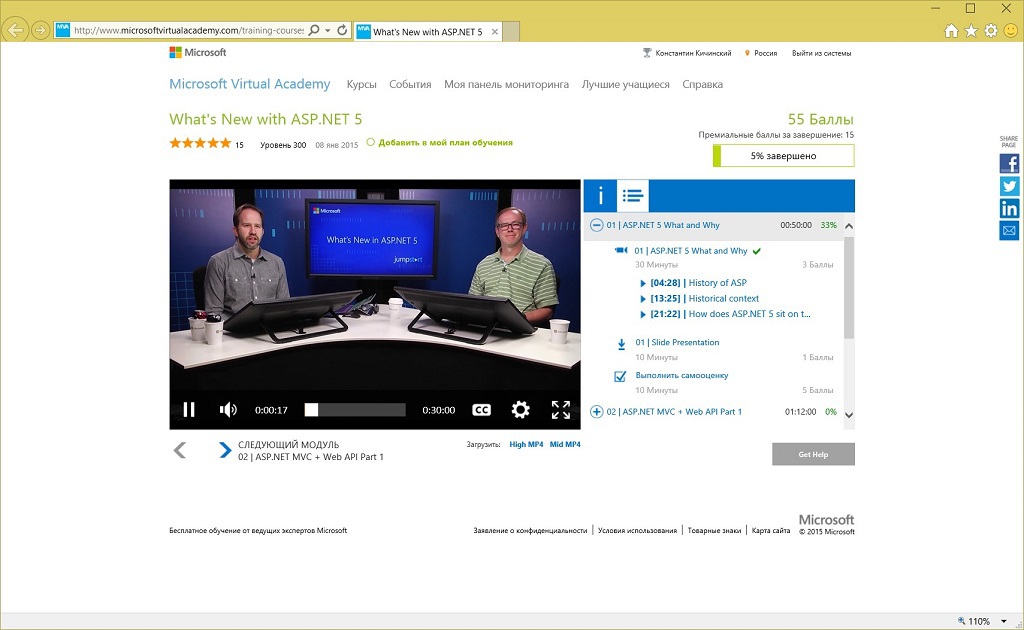Click the browser Forward button
The width and height of the screenshot is (1024, 630).
pyautogui.click(x=40, y=30)
